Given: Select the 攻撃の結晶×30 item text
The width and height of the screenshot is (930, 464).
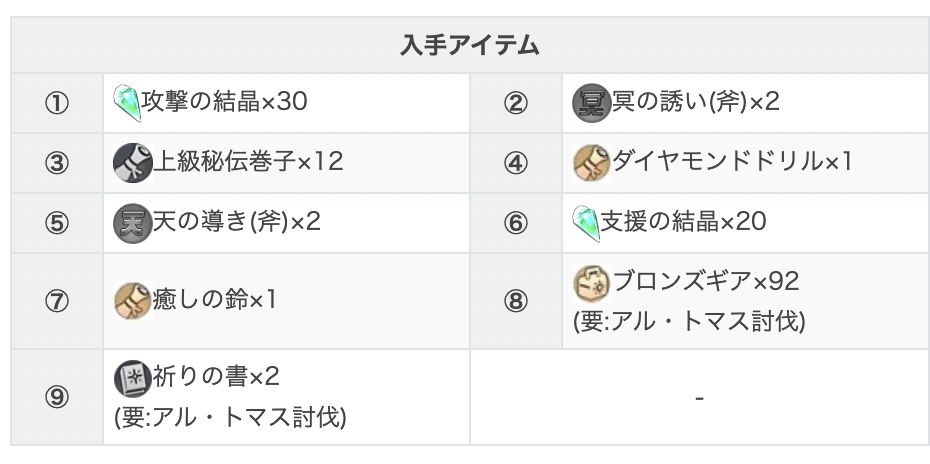Looking at the screenshot, I should tap(224, 102).
